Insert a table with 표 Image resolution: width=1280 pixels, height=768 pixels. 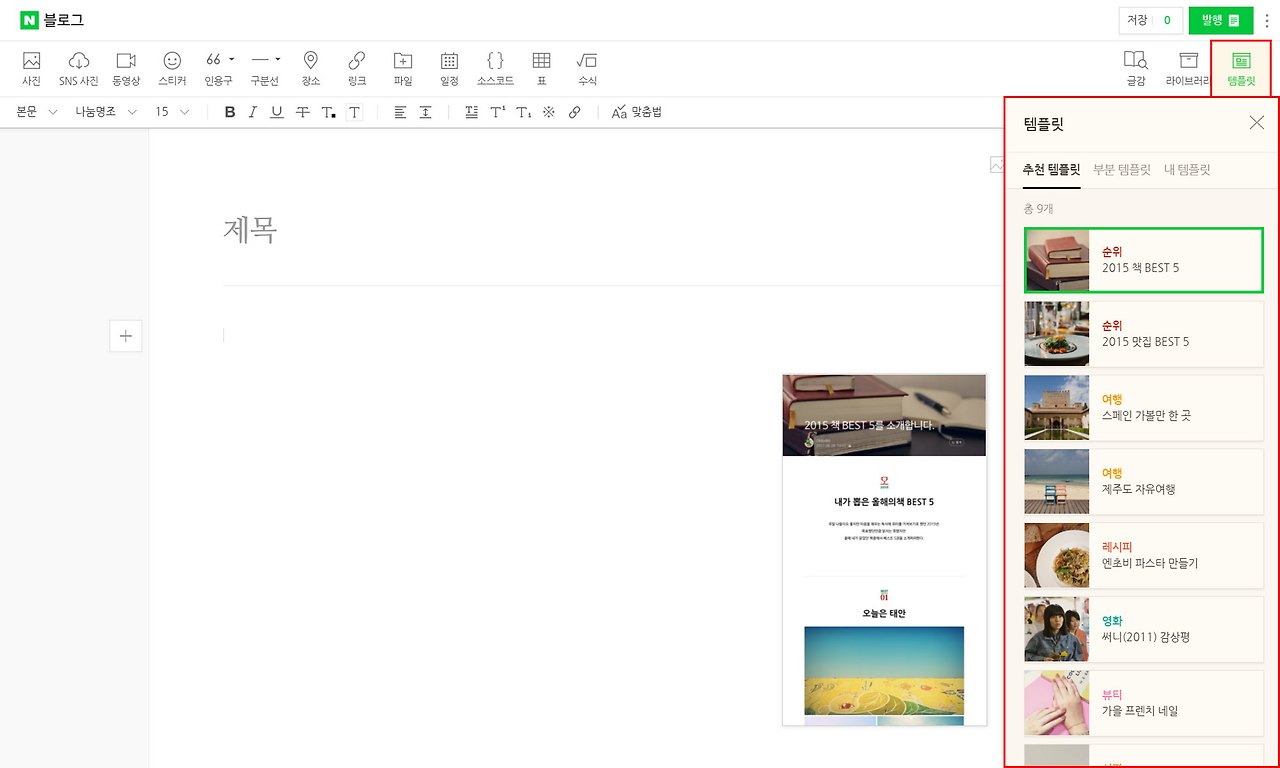click(x=541, y=69)
